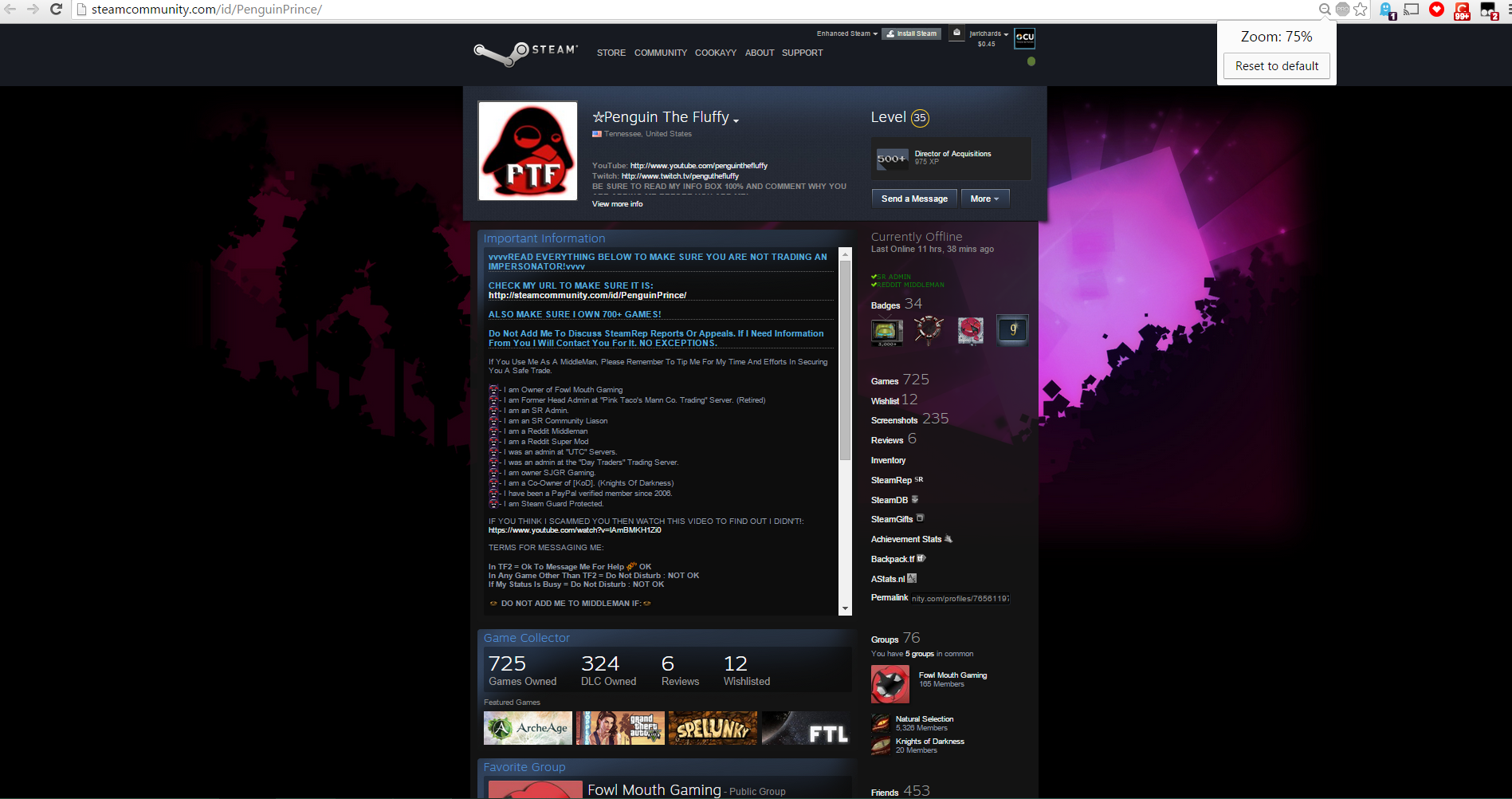Open the ABOUT menu item
1512x799 pixels.
coord(760,53)
